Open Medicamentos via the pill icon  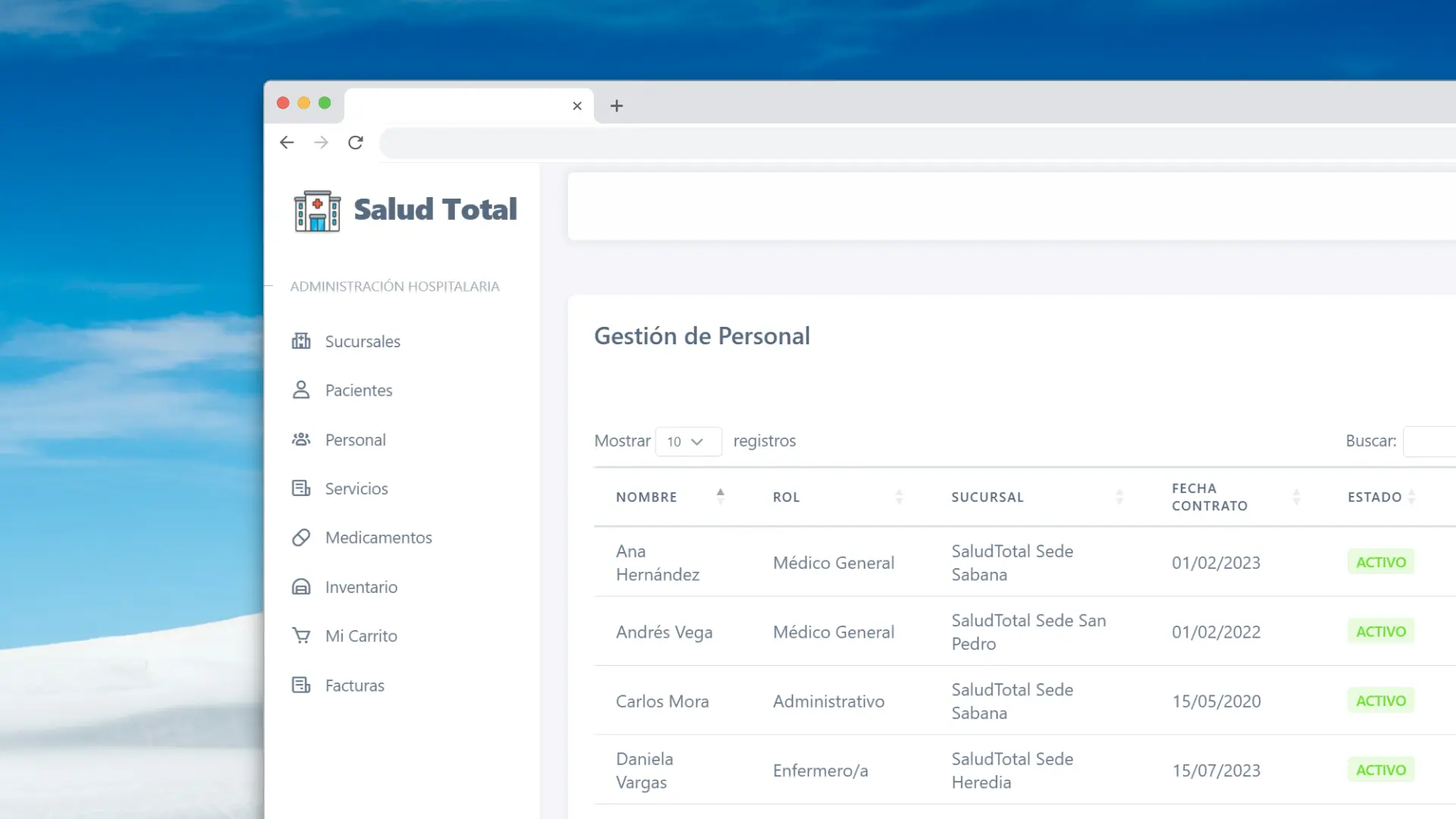(x=301, y=537)
